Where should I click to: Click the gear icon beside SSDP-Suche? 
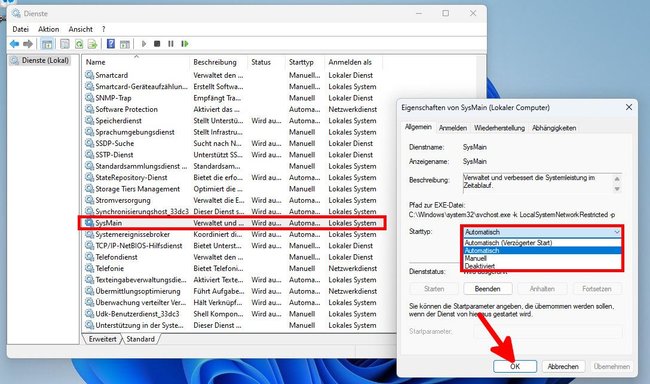89,143
